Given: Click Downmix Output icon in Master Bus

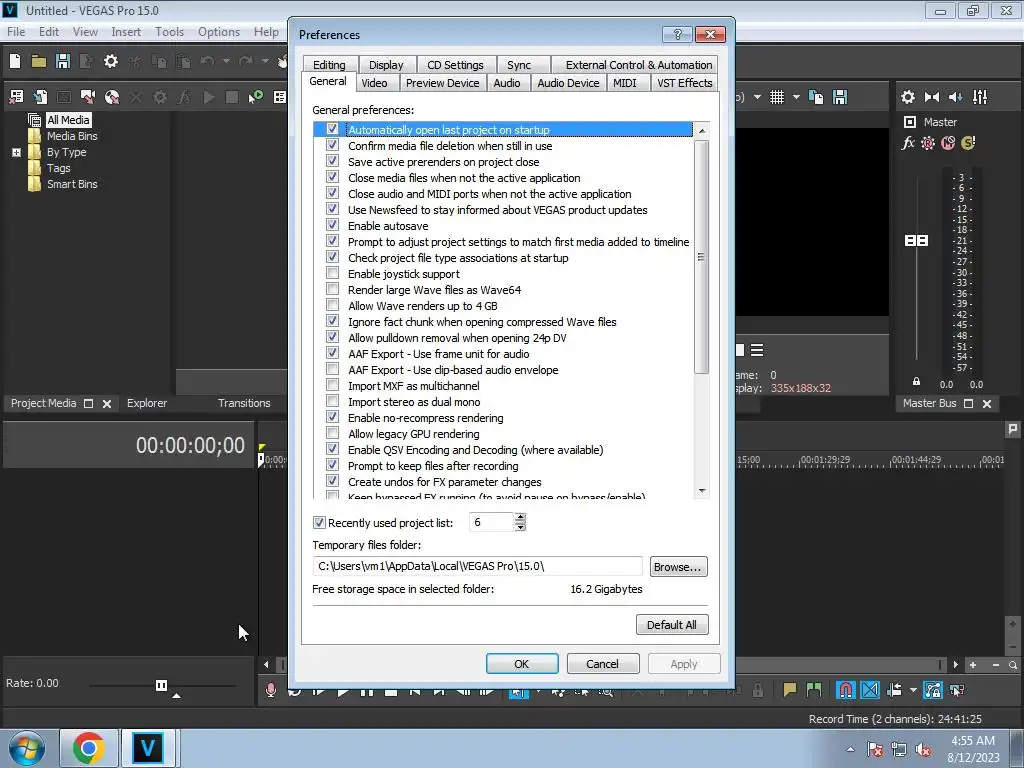Looking at the screenshot, I should [x=932, y=97].
